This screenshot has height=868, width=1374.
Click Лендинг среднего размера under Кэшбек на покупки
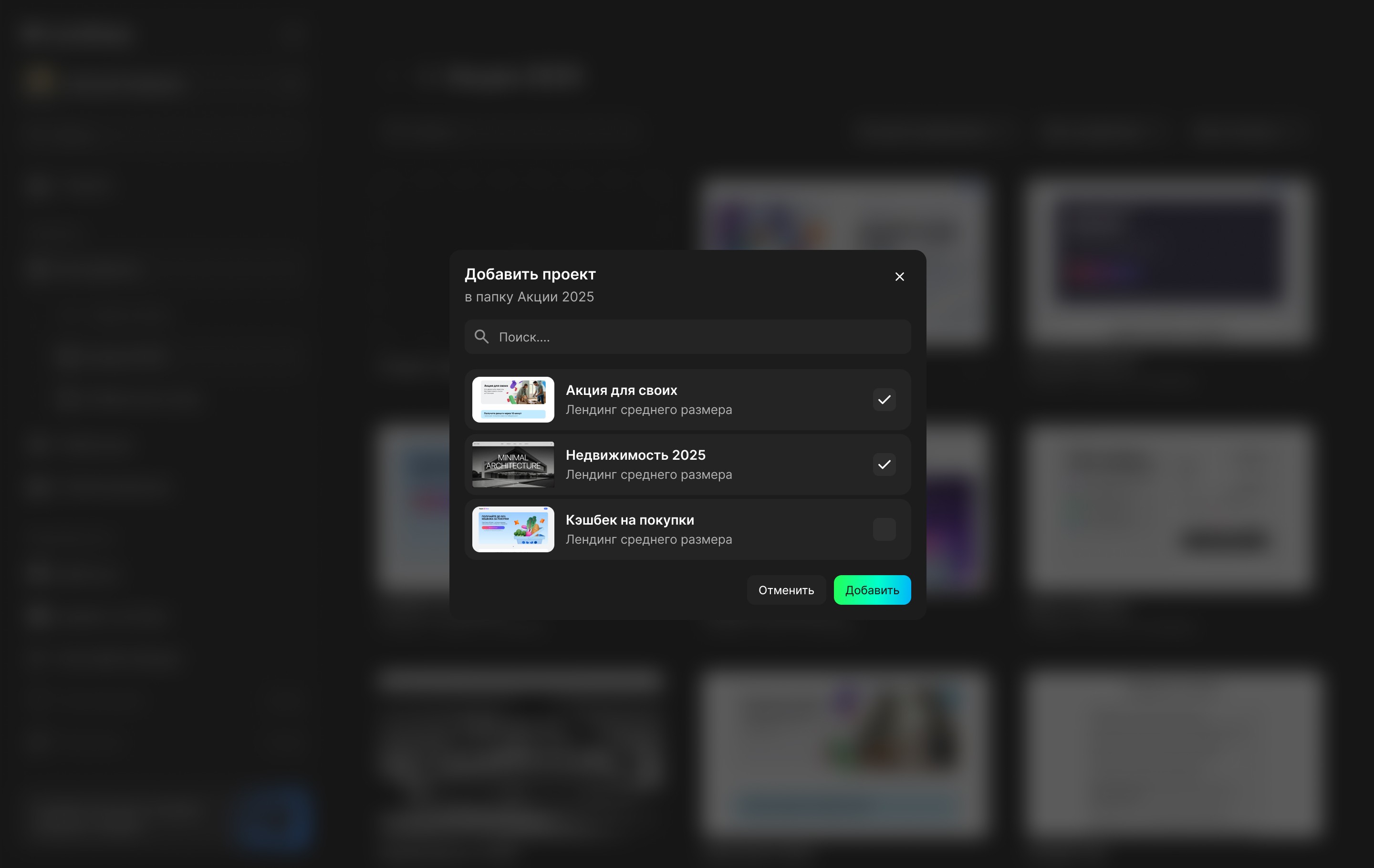point(648,539)
